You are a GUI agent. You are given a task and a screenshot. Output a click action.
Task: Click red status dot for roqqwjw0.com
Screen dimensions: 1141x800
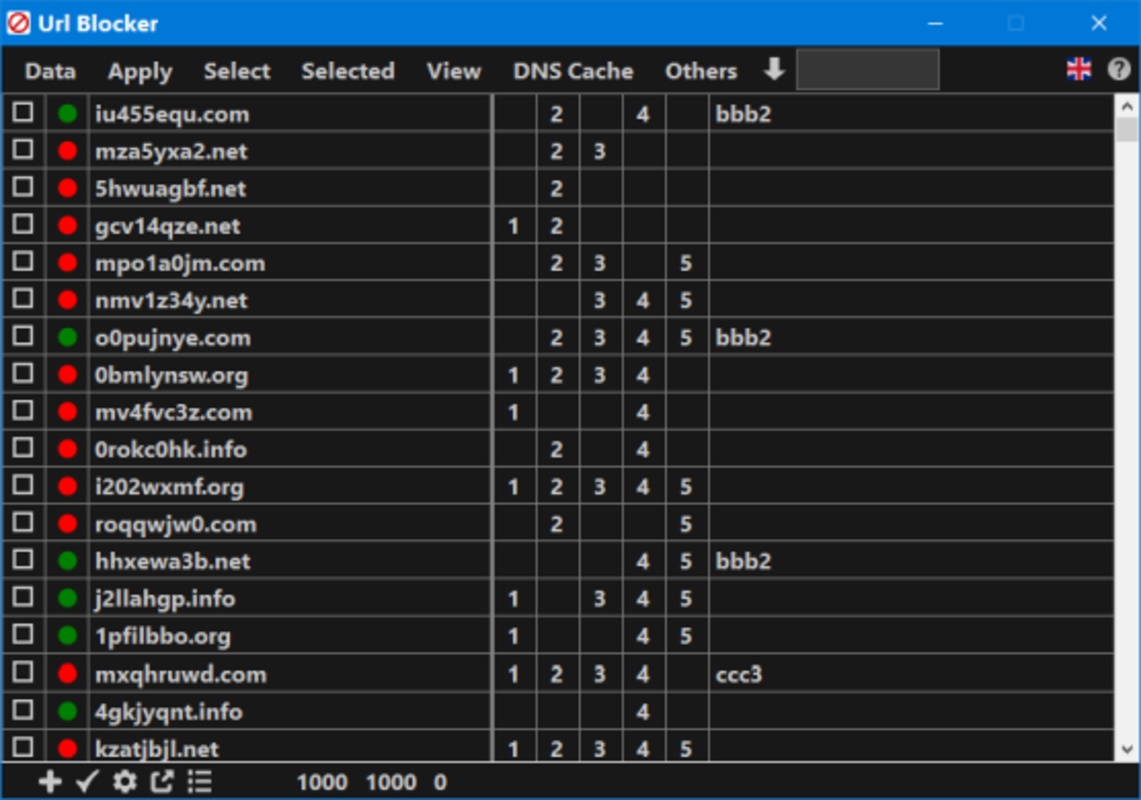(x=68, y=523)
